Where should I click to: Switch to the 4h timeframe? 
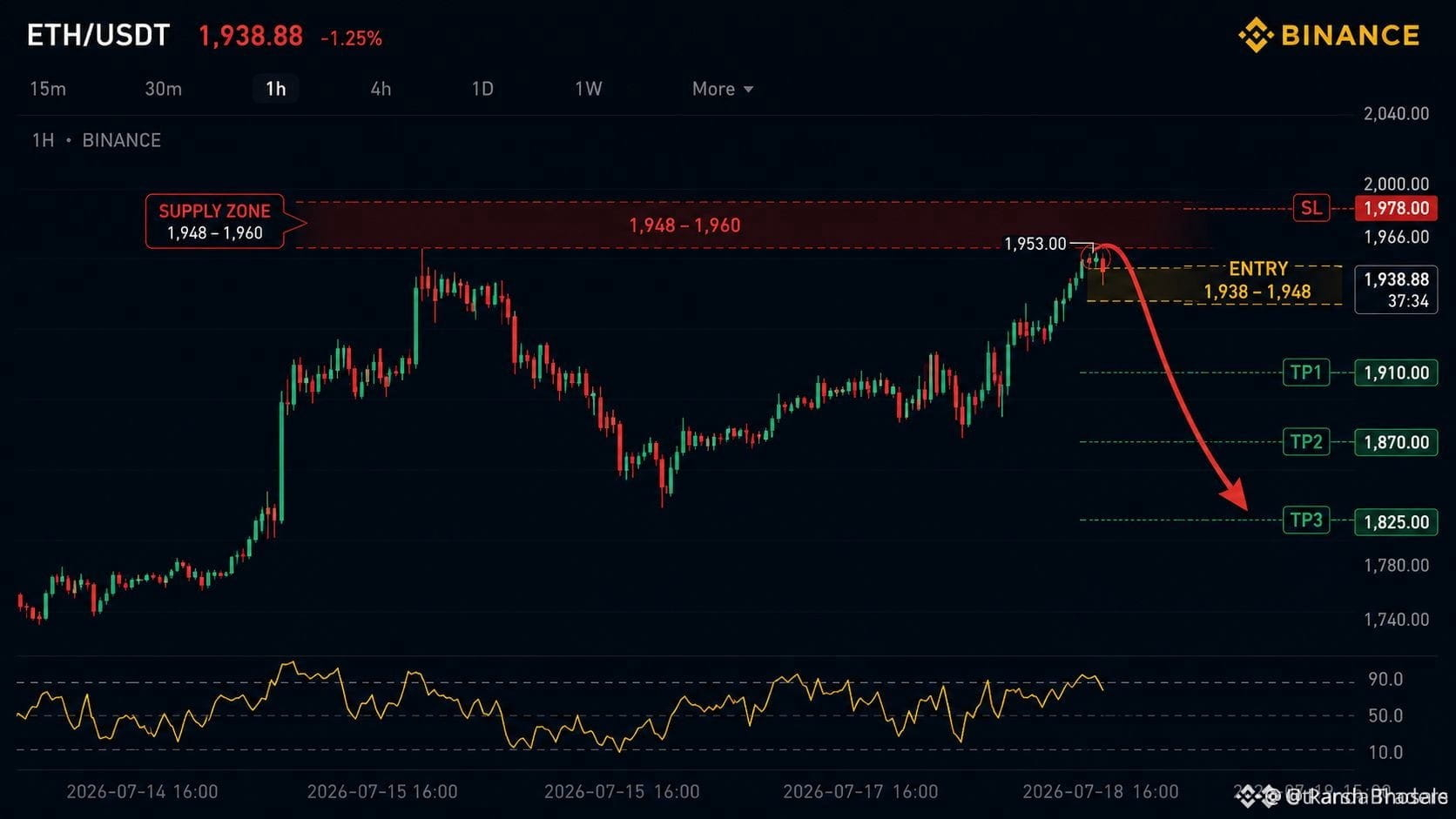pyautogui.click(x=381, y=89)
